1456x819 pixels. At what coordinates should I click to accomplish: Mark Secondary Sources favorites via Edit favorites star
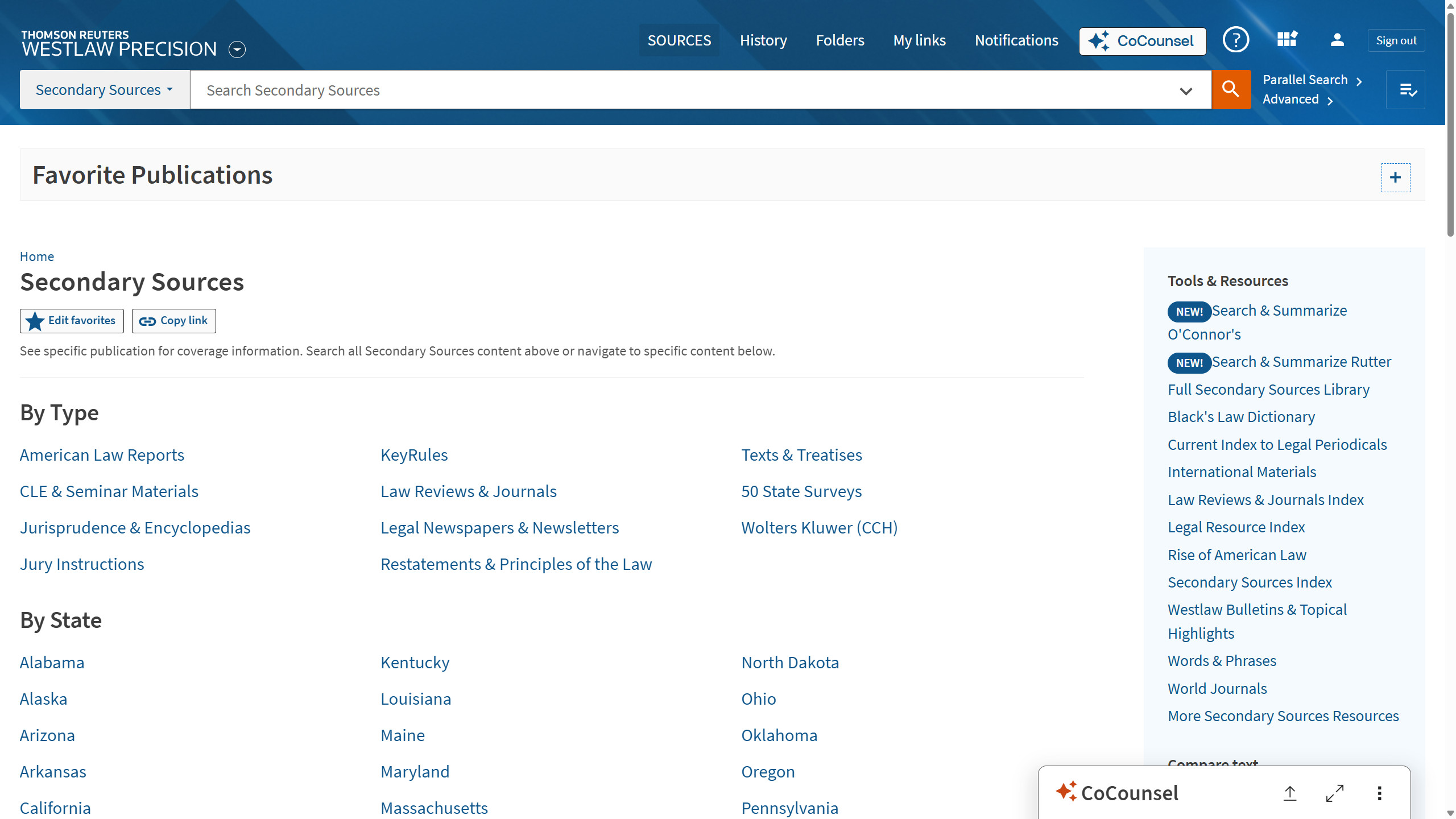(71, 320)
